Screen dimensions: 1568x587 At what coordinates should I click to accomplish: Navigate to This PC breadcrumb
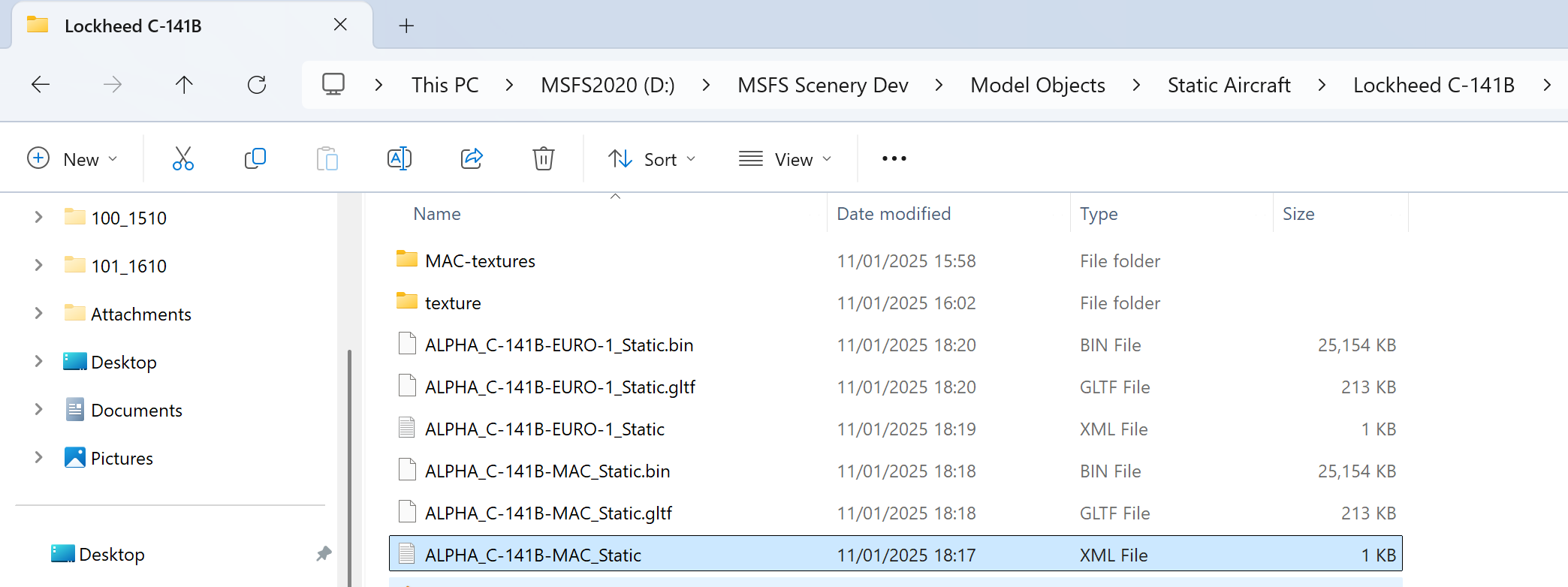[x=445, y=85]
